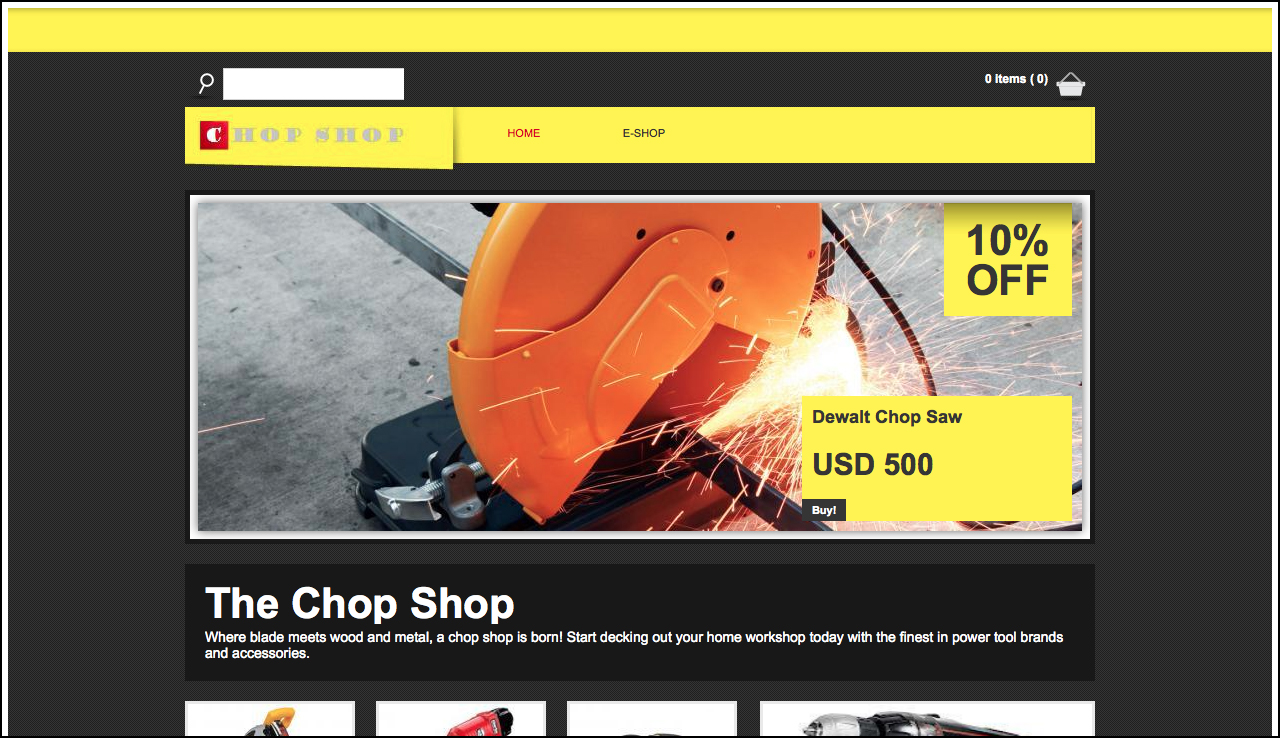1280x738 pixels.
Task: Open the red tool product thumbnail
Action: [461, 719]
